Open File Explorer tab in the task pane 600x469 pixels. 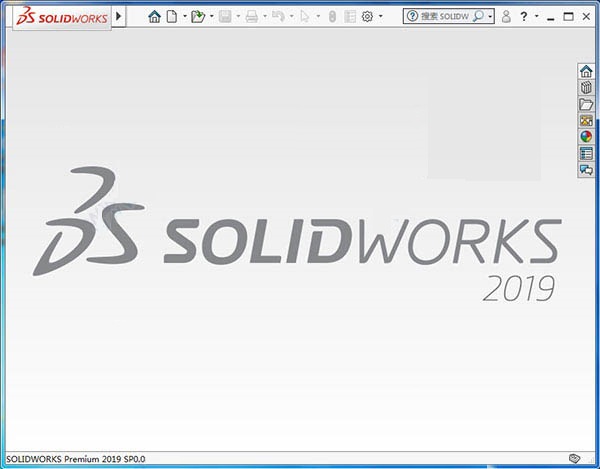586,104
